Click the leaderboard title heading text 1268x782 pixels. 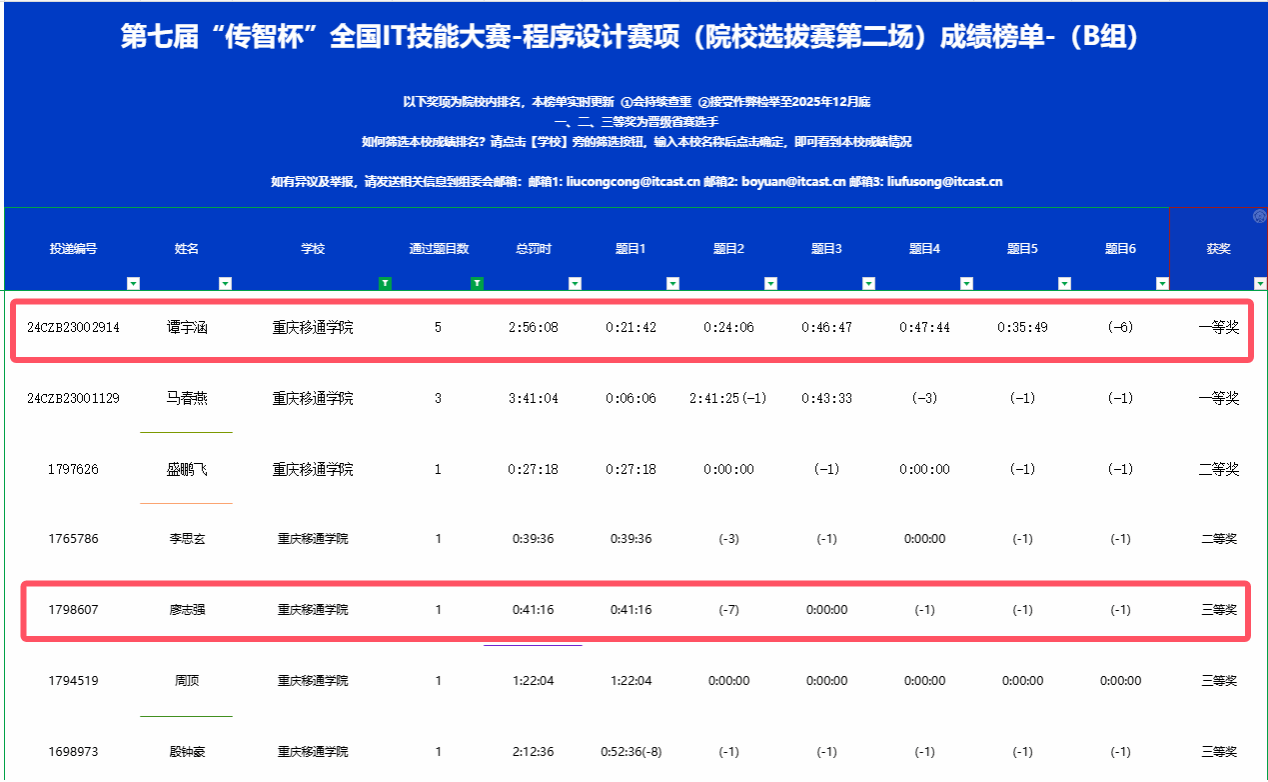(630, 38)
